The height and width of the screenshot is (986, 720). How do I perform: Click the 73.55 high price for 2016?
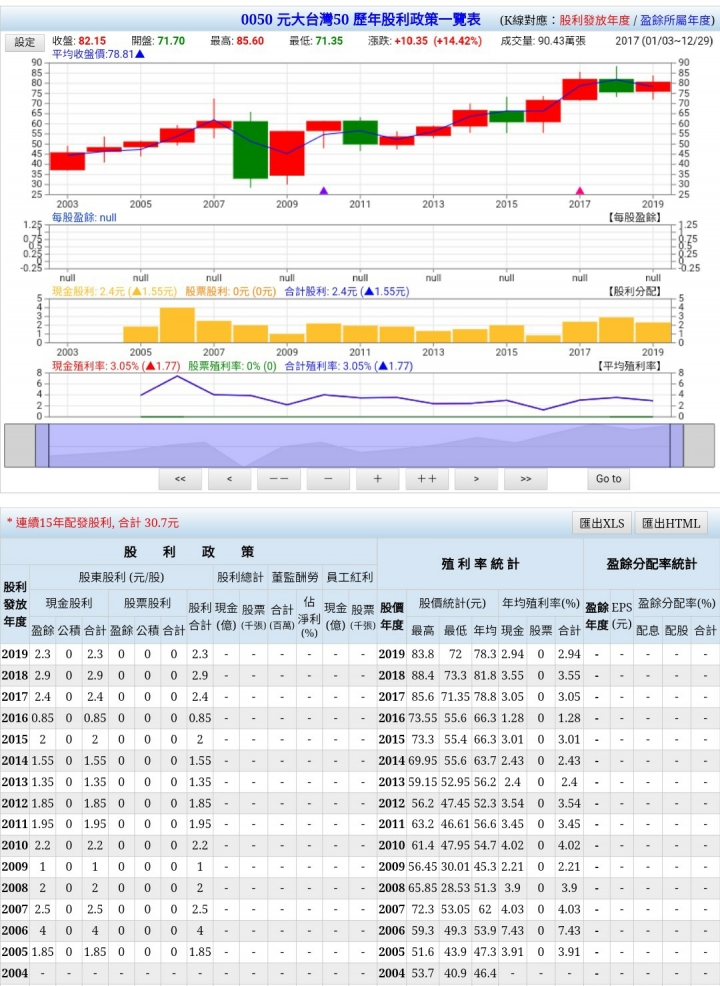point(423,718)
